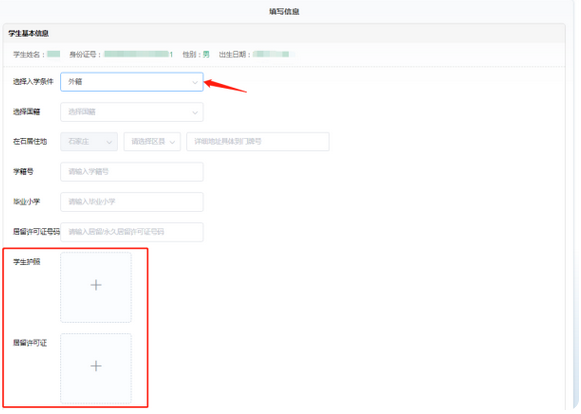Screen dimensions: 581x414
Task: Click the 选择入学条件 field label
Action: coord(33,82)
